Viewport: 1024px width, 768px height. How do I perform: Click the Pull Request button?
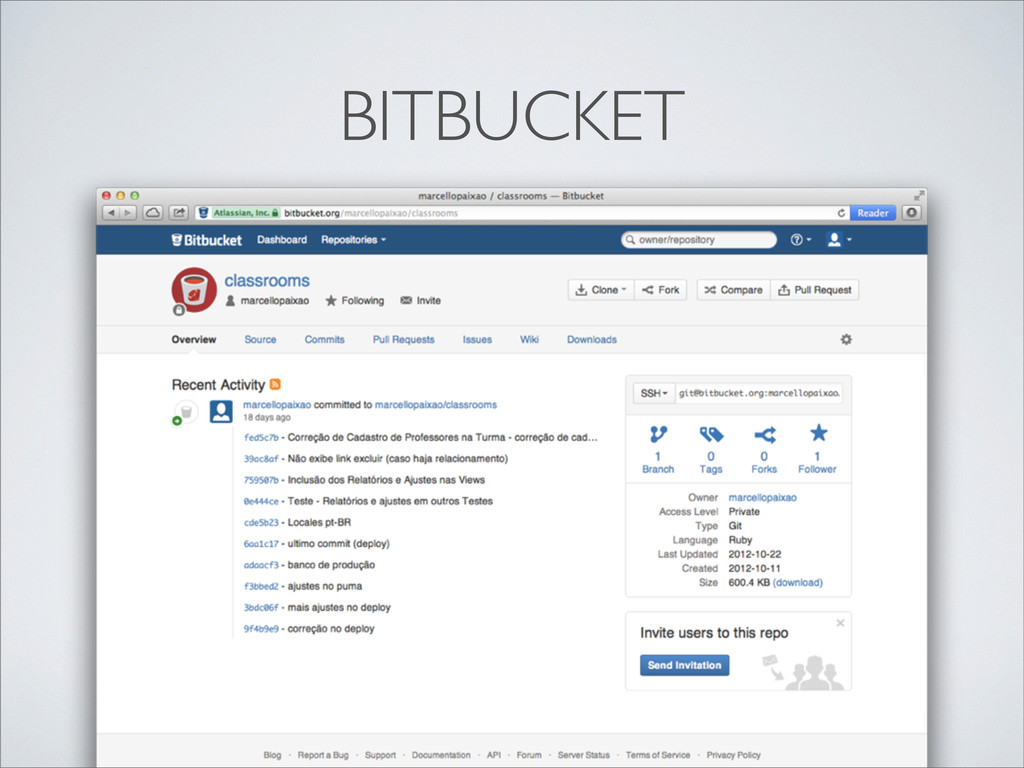click(815, 290)
